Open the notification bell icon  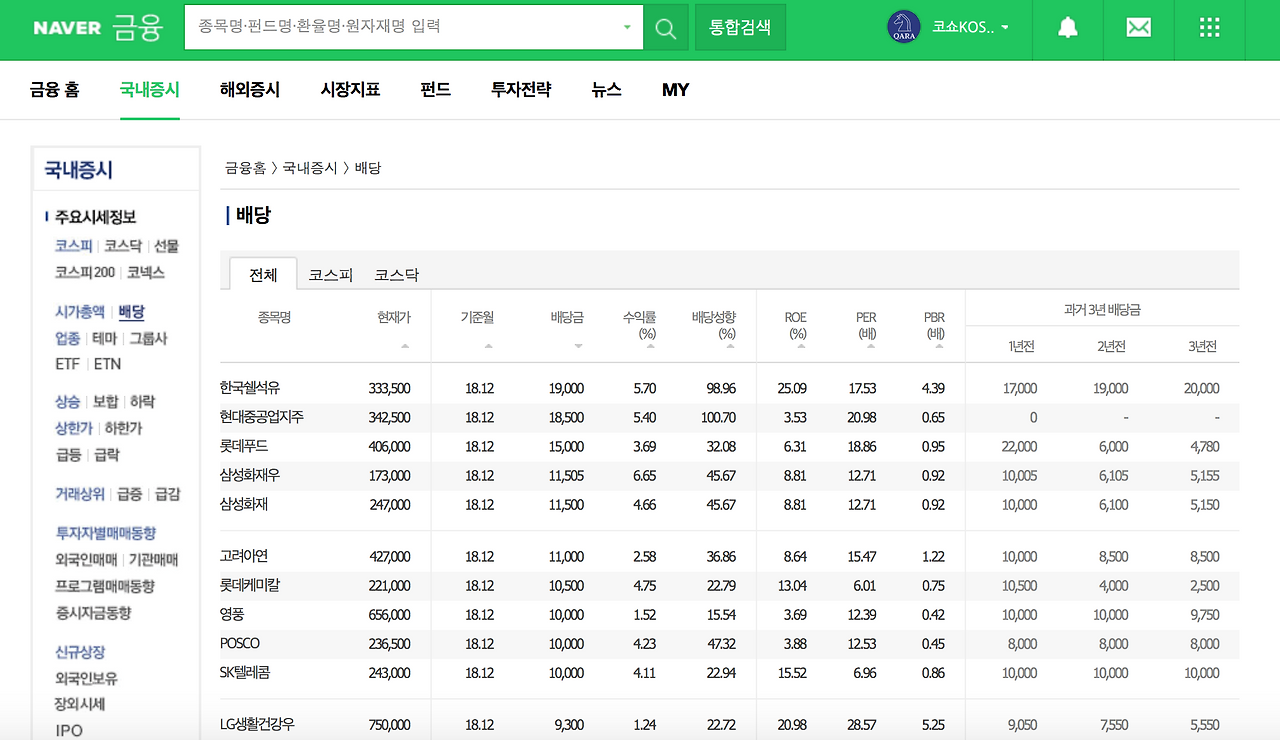(x=1066, y=27)
